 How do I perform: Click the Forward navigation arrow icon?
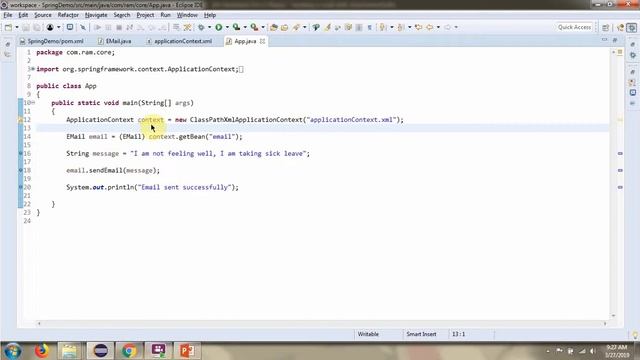pos(447,27)
